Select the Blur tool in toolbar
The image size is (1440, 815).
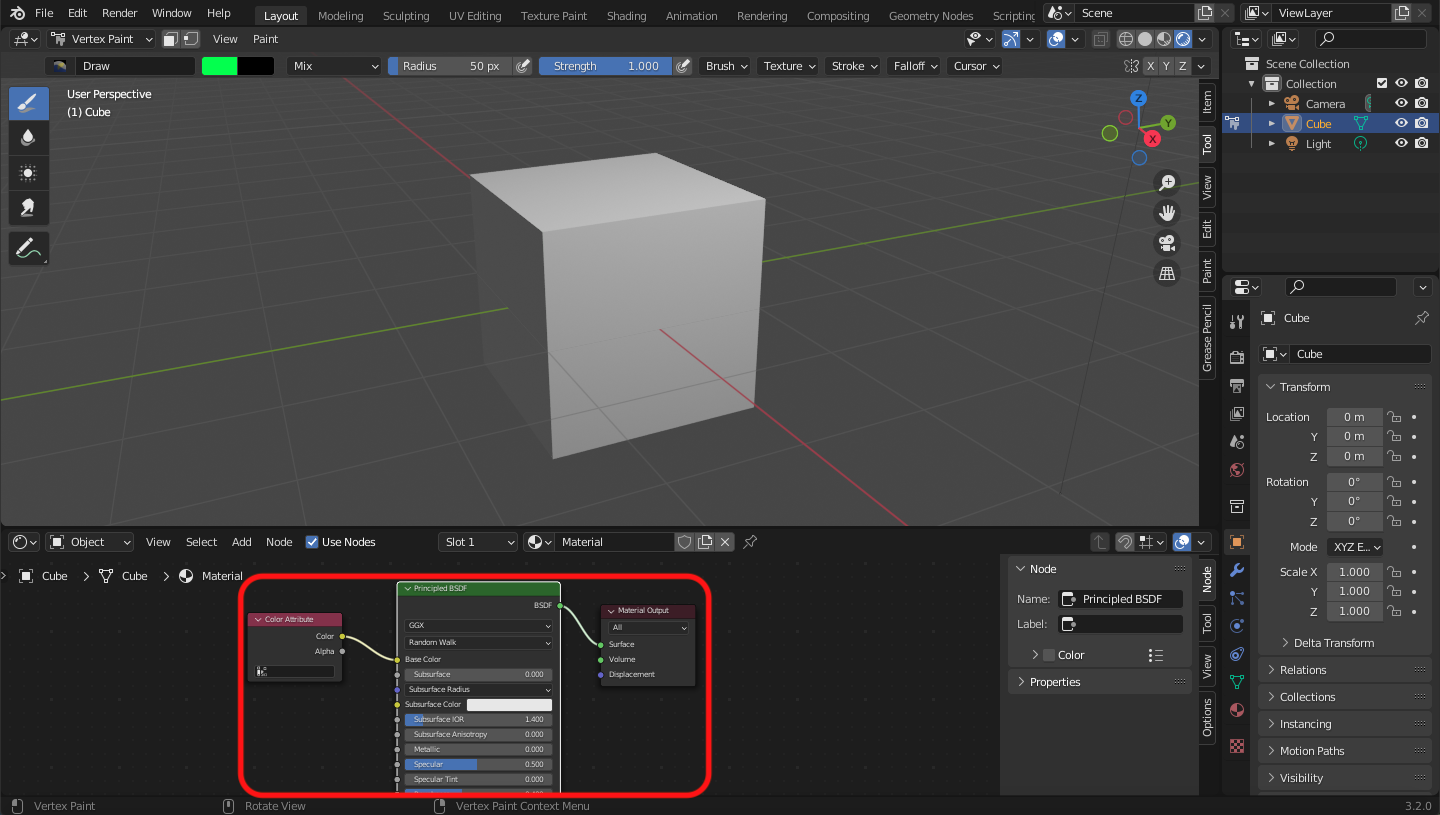(29, 138)
